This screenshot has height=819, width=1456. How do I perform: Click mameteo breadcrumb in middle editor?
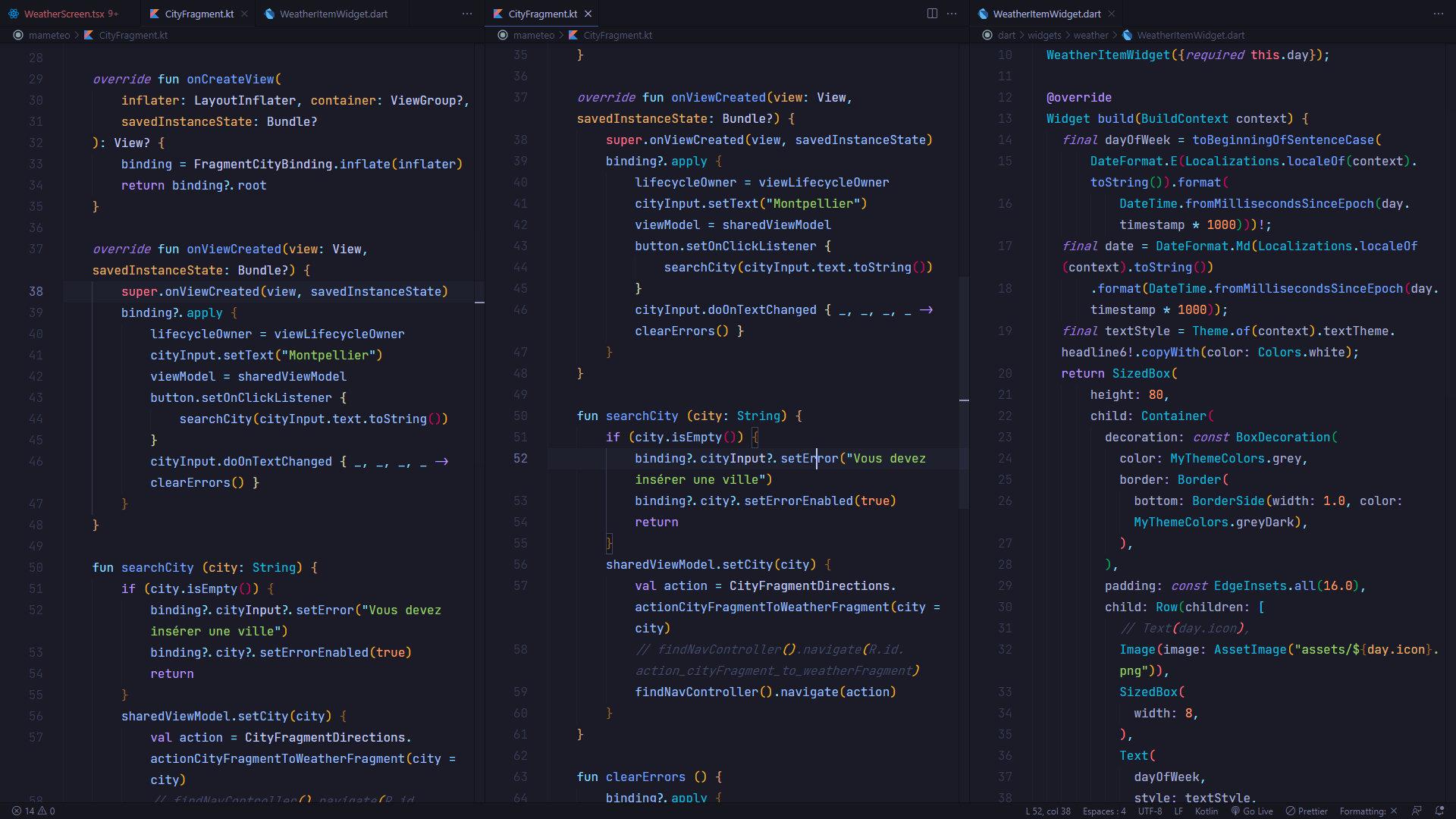coord(533,35)
